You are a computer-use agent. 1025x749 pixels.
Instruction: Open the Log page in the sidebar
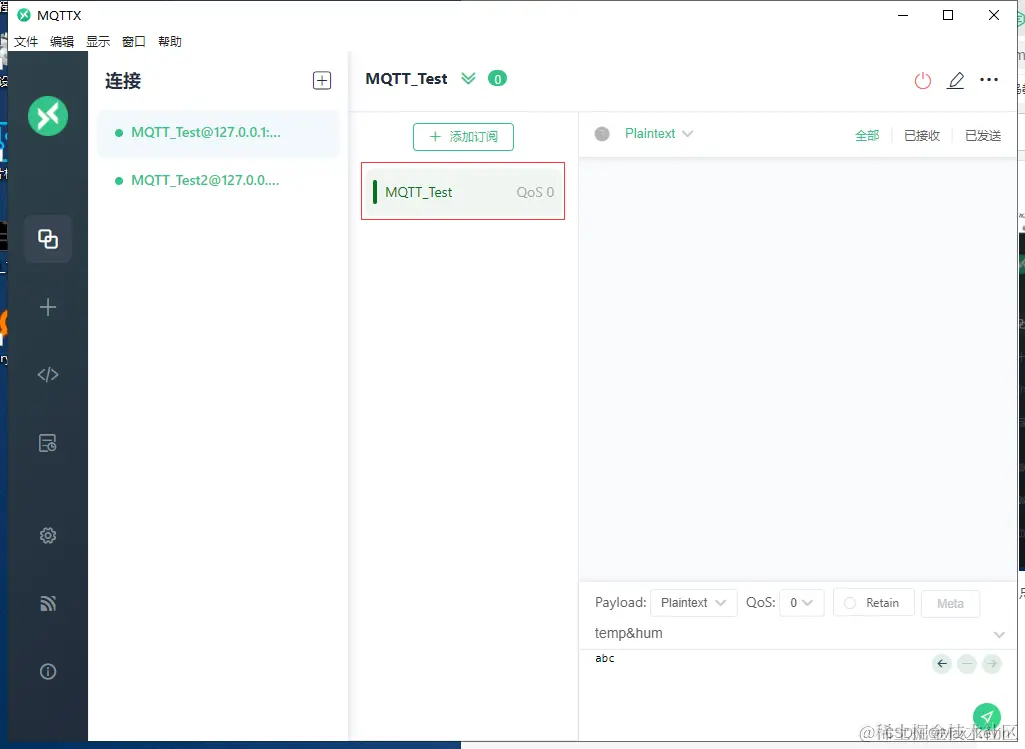(48, 443)
